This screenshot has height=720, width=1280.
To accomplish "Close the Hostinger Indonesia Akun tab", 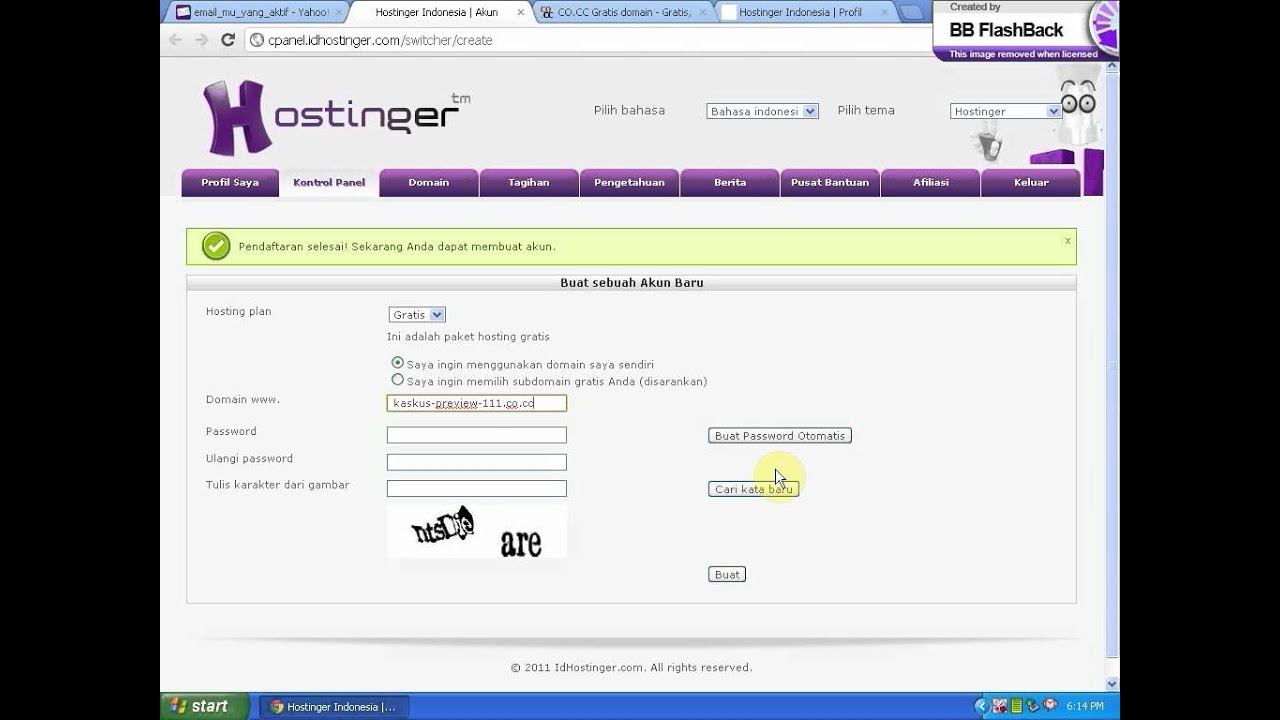I will tap(520, 12).
